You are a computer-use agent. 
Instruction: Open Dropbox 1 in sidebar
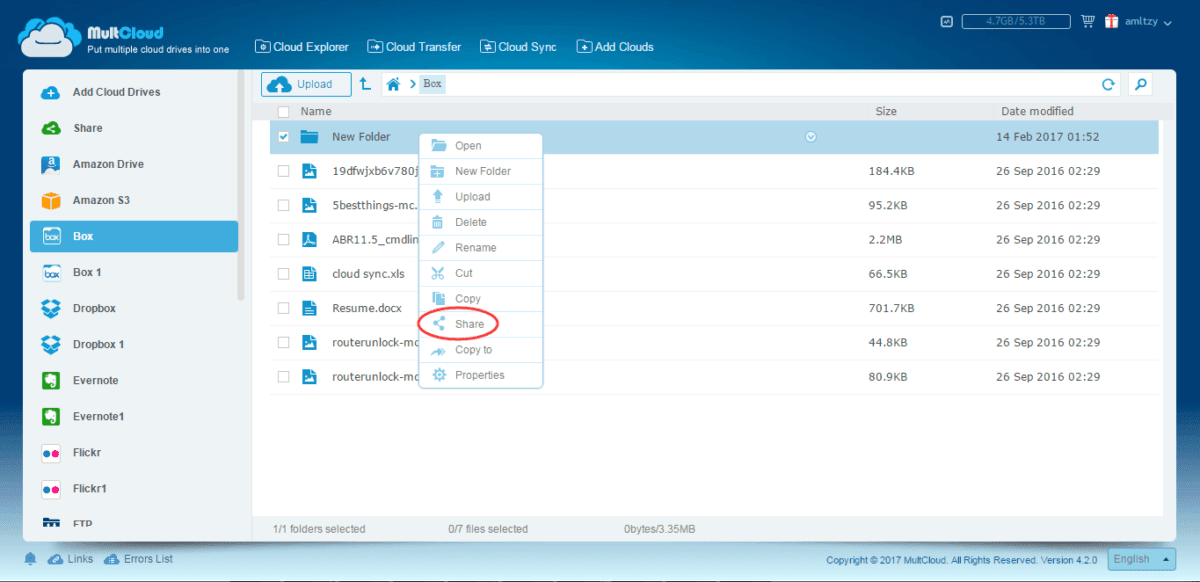pos(134,344)
